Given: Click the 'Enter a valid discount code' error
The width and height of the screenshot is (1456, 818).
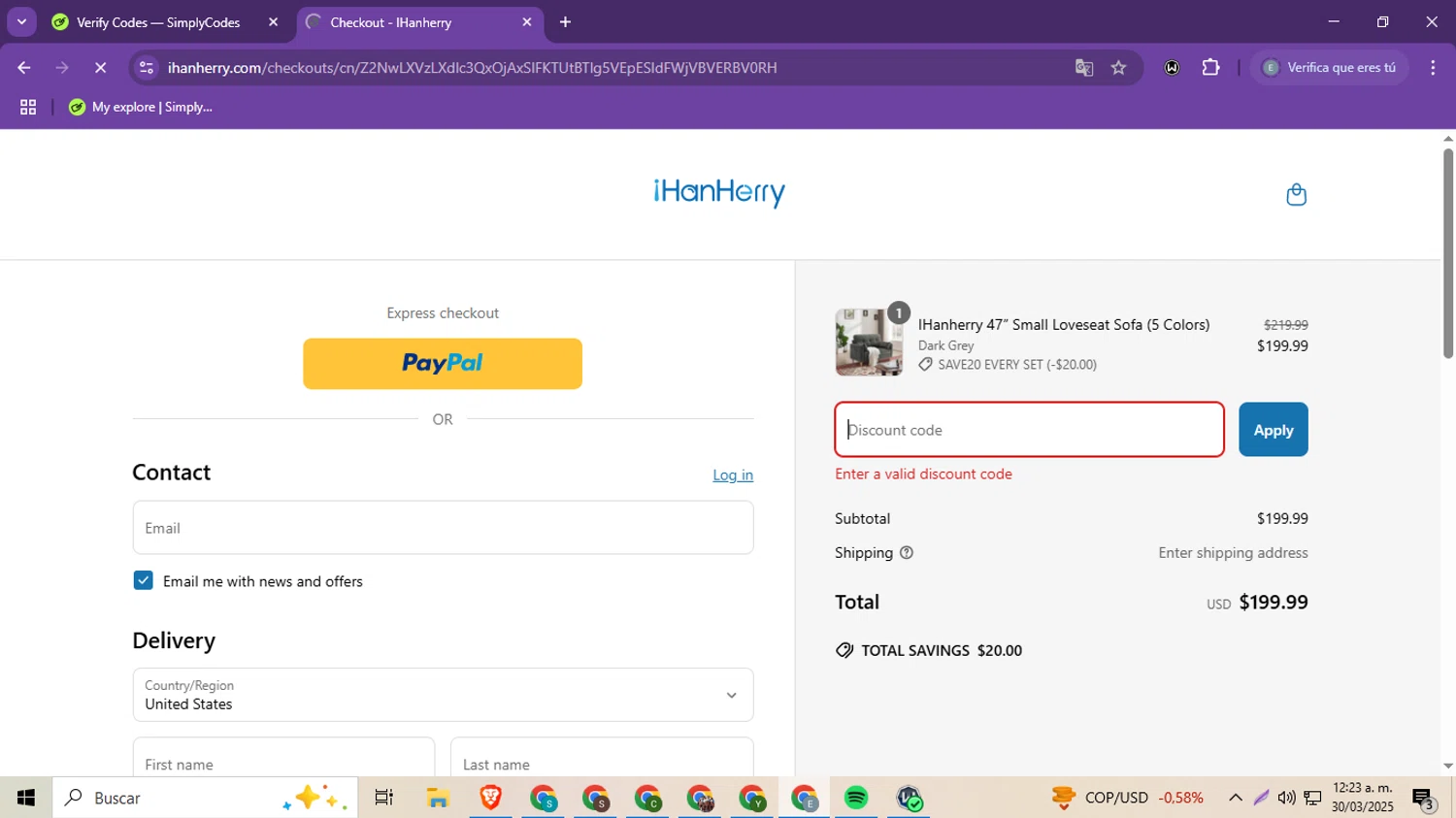Looking at the screenshot, I should (923, 474).
